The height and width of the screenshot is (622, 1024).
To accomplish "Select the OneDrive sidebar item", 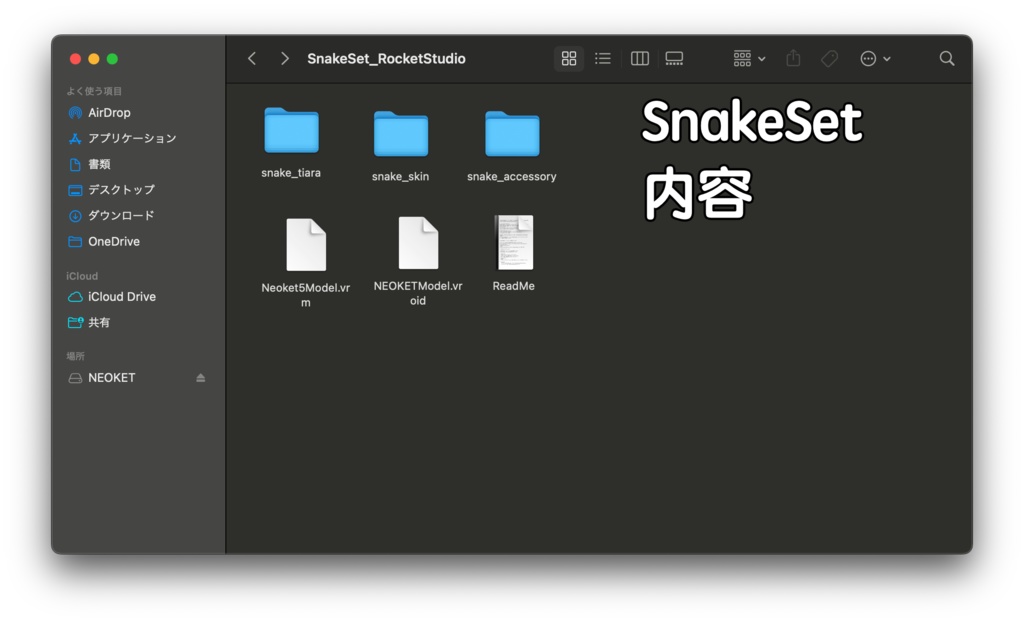I will 113,241.
